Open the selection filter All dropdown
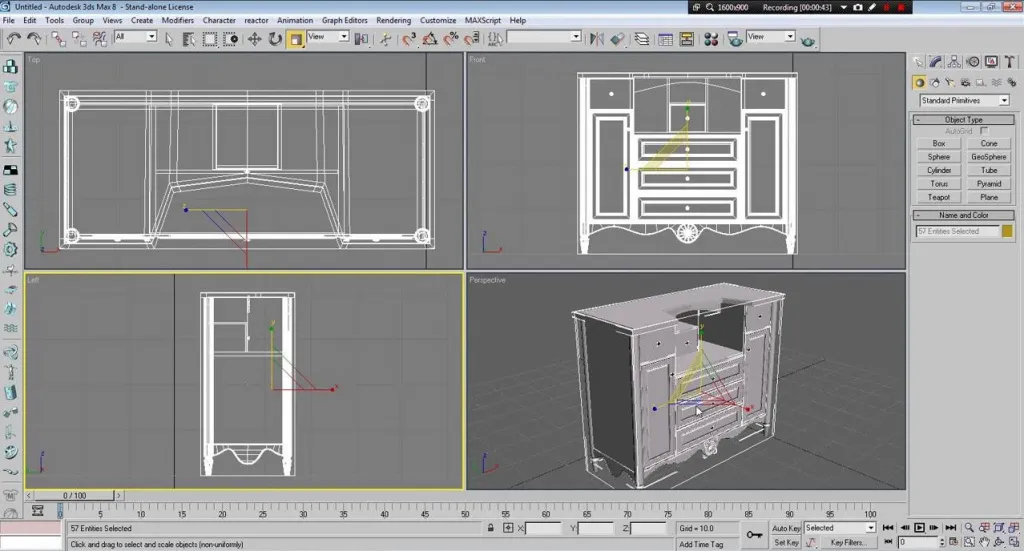 pyautogui.click(x=135, y=37)
